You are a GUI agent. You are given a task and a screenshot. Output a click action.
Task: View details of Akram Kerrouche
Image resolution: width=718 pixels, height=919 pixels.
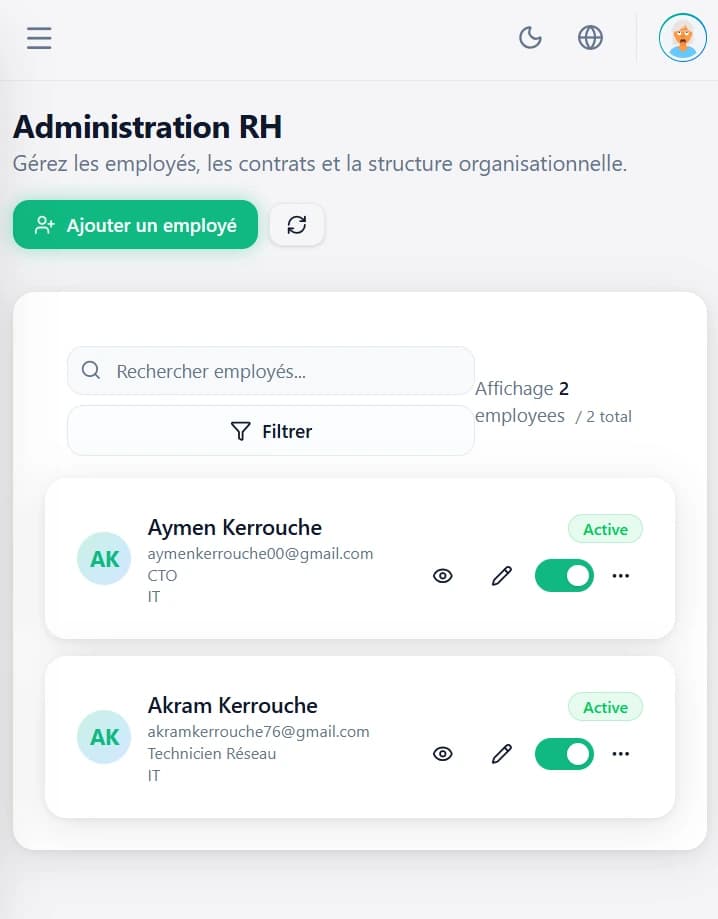pos(442,754)
